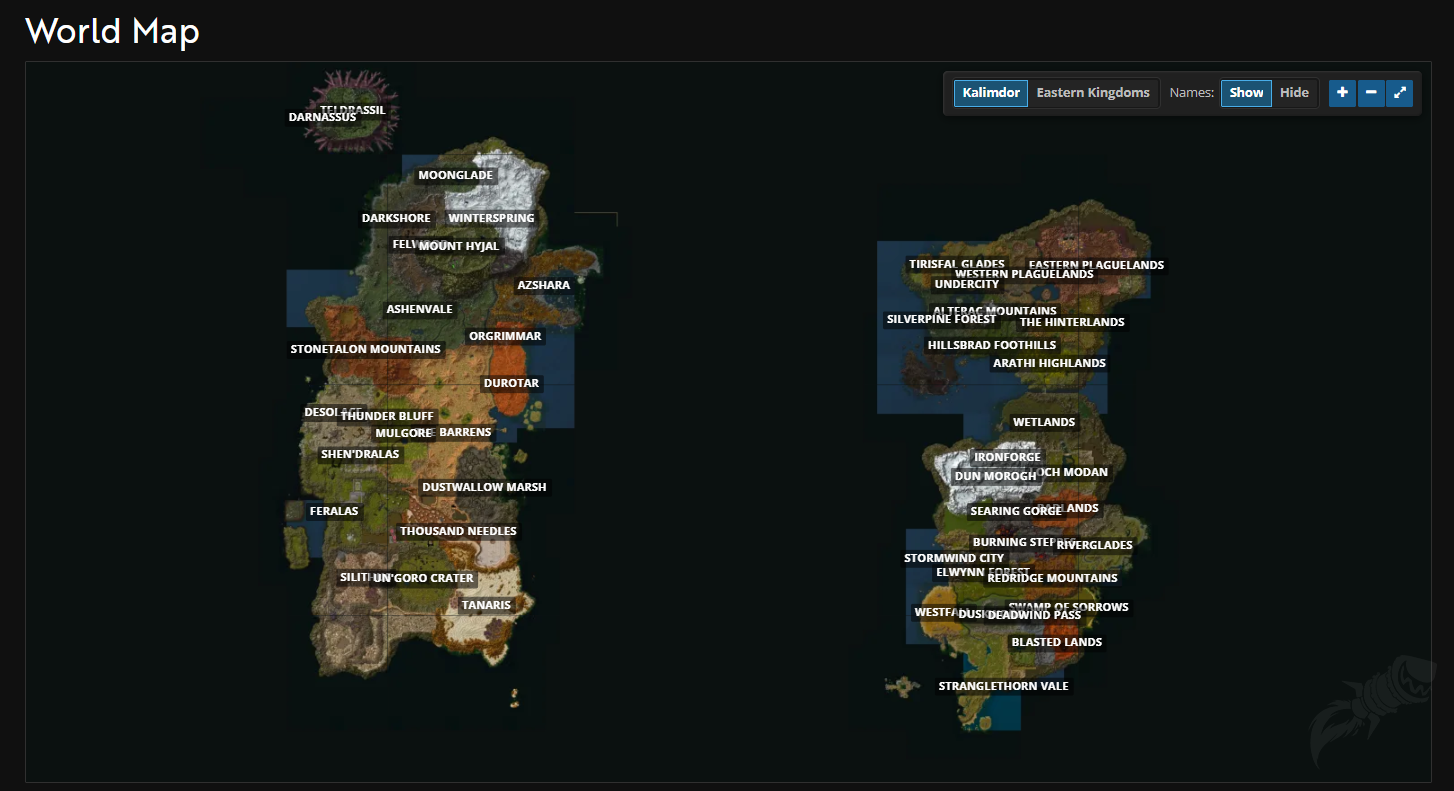Zoom in with the plus icon
Screen dimensions: 1454x791
click(x=1342, y=93)
